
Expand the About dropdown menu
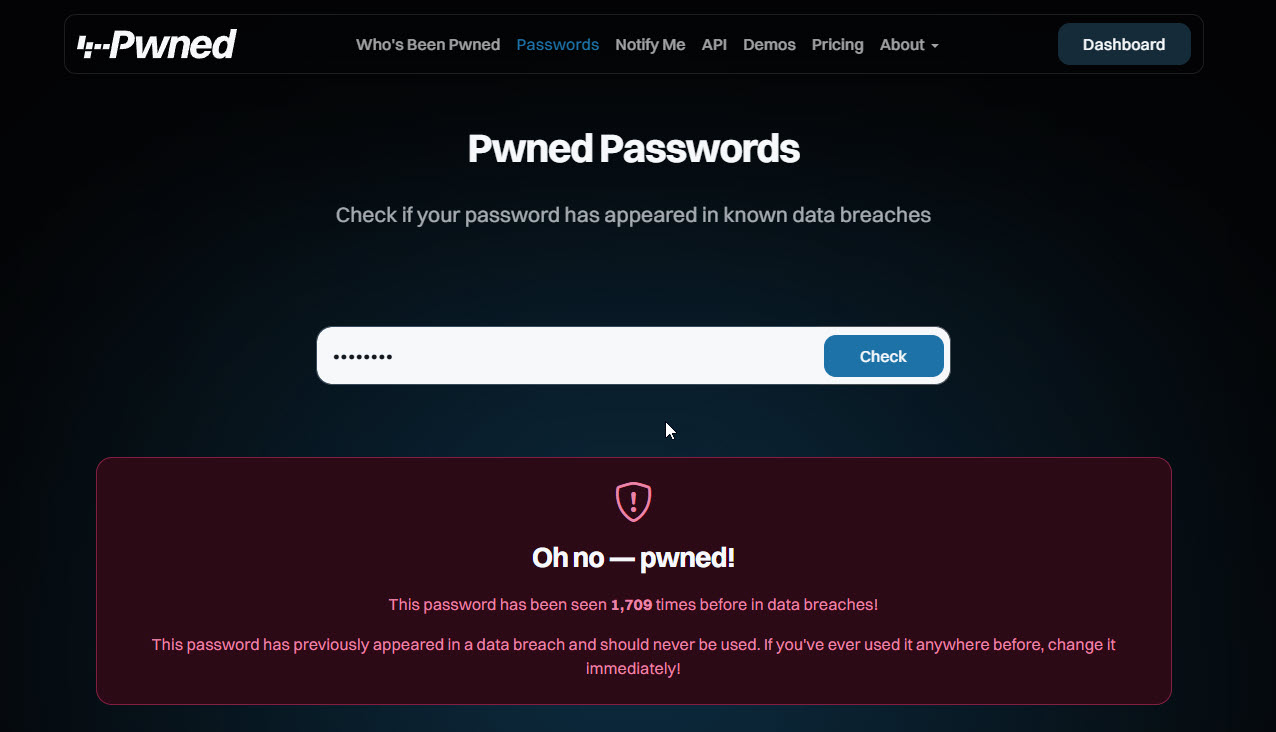coord(902,45)
